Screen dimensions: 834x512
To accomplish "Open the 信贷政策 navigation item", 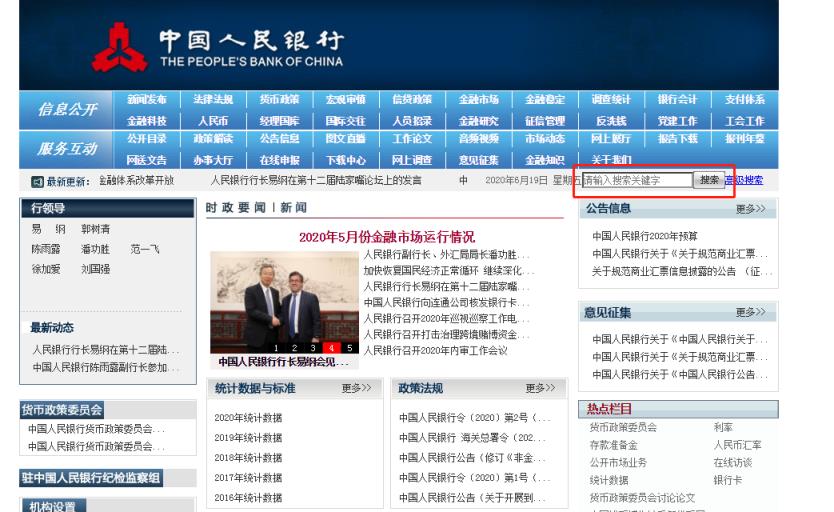I will coord(412,99).
